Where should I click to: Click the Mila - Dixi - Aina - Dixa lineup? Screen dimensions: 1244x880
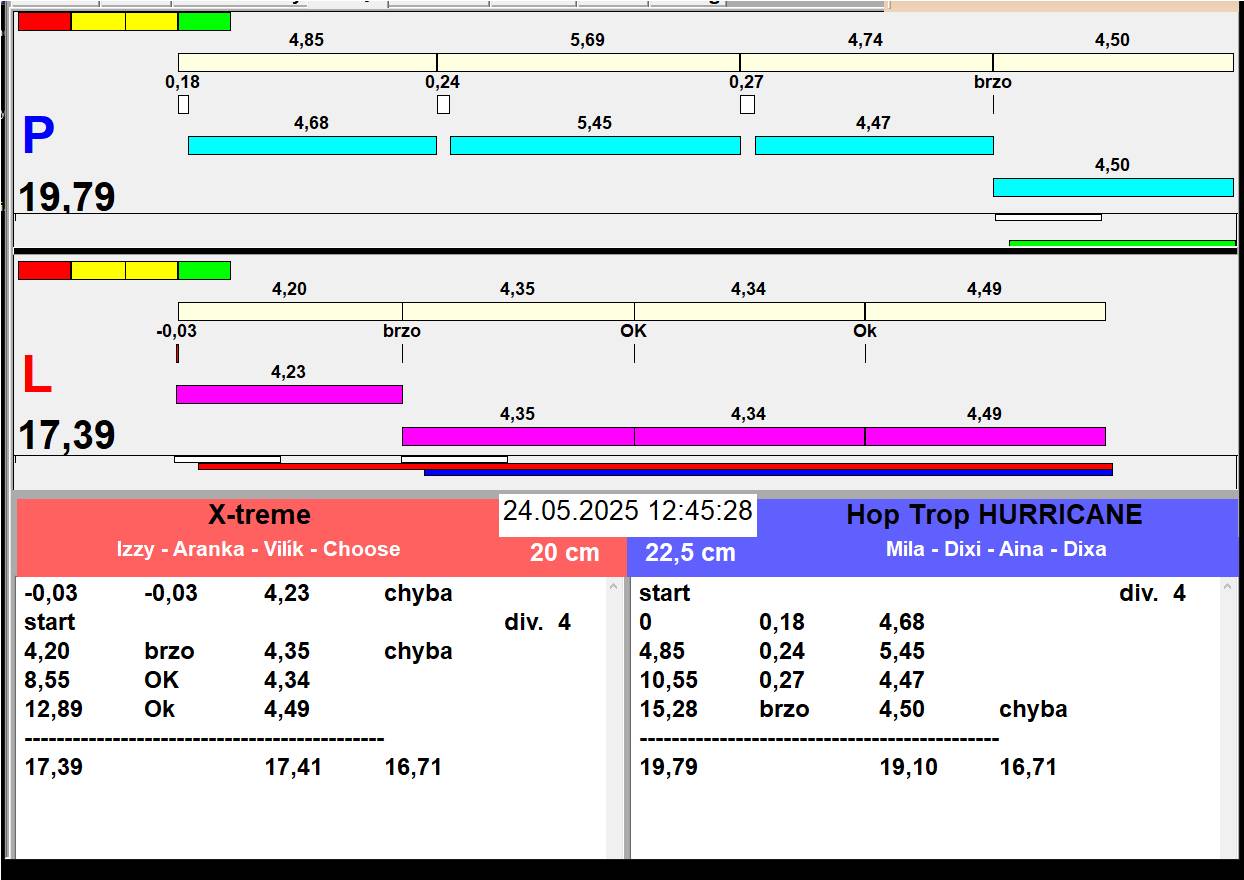996,549
